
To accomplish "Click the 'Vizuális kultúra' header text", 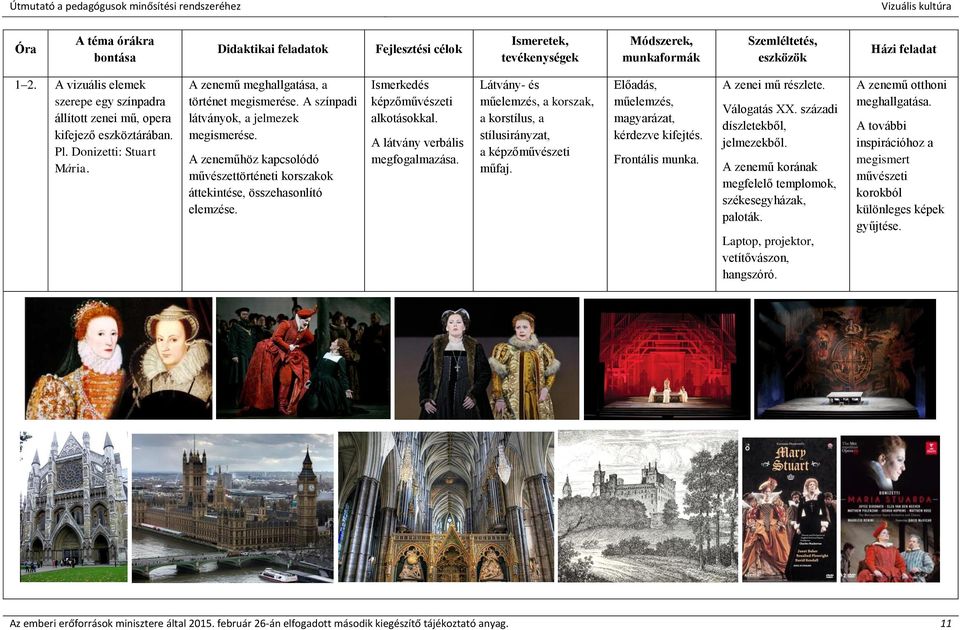I will [916, 7].
